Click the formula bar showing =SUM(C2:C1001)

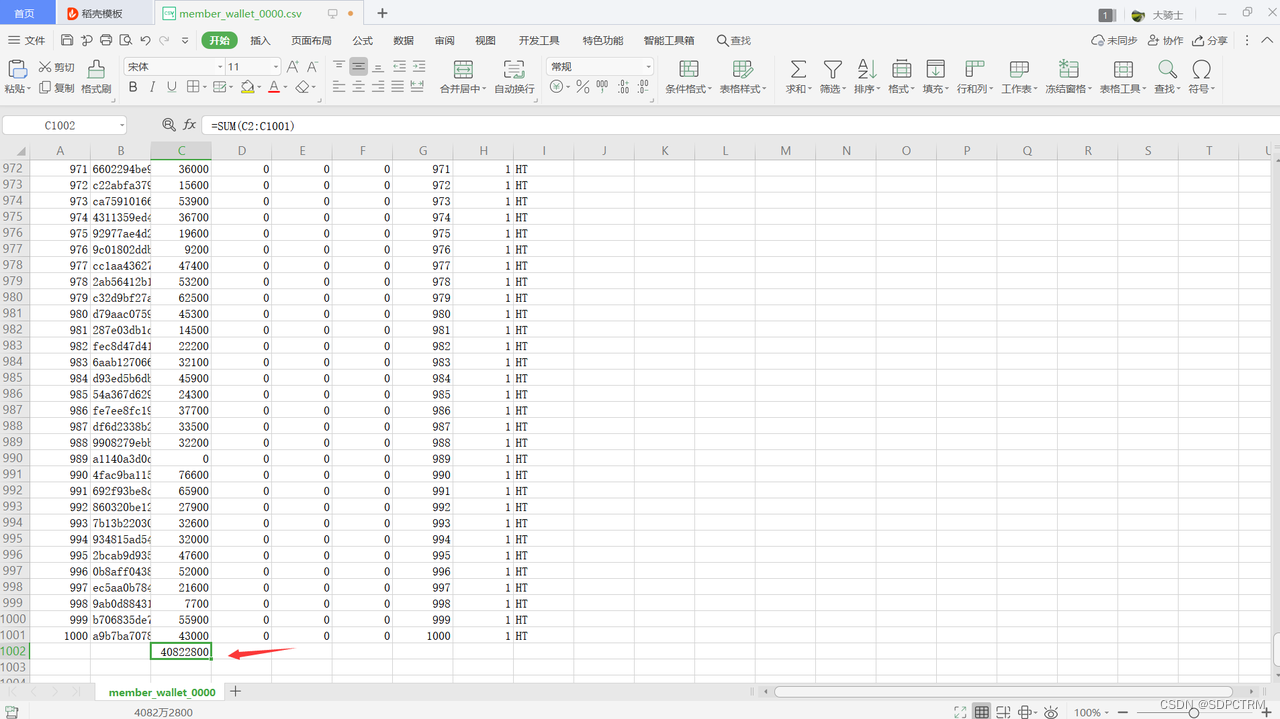738,125
